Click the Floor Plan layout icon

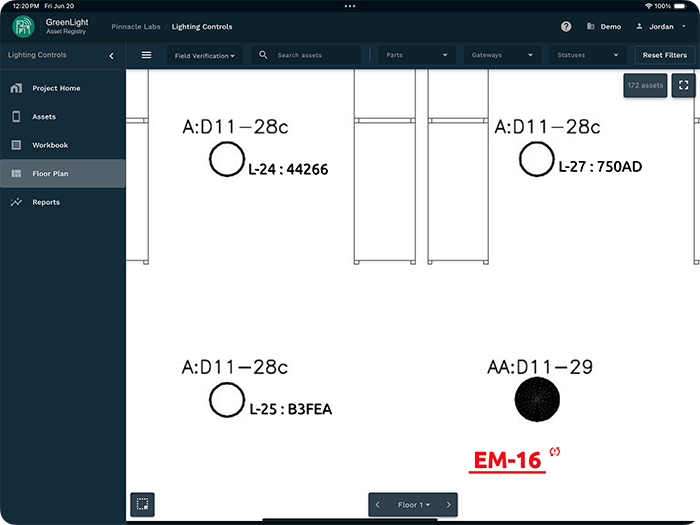pyautogui.click(x=16, y=174)
